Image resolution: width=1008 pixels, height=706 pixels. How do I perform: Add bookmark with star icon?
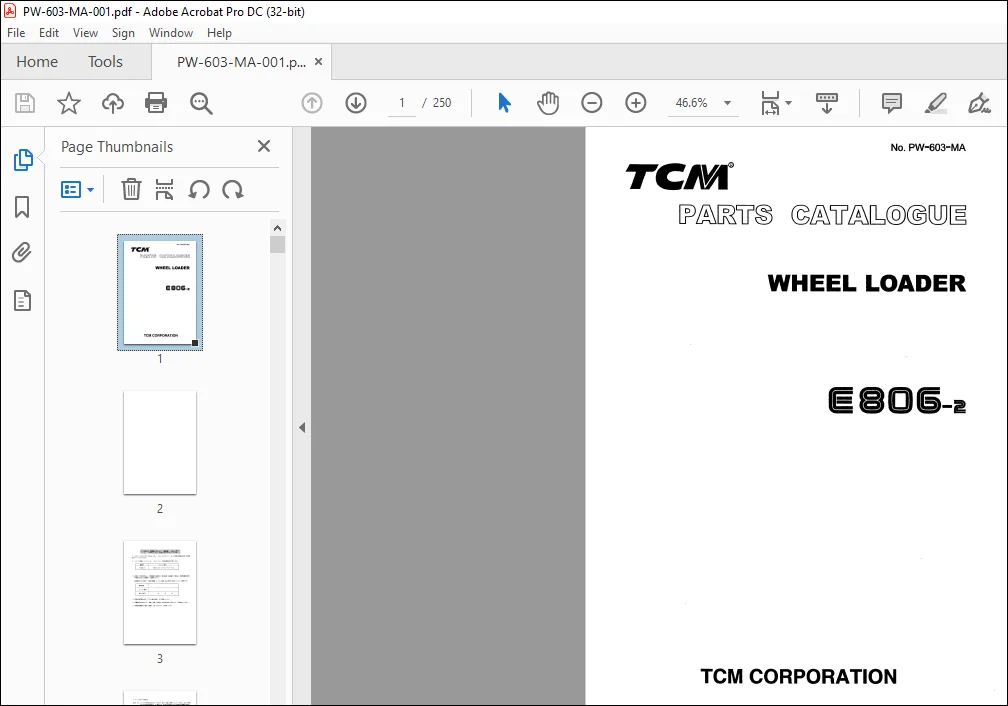69,103
